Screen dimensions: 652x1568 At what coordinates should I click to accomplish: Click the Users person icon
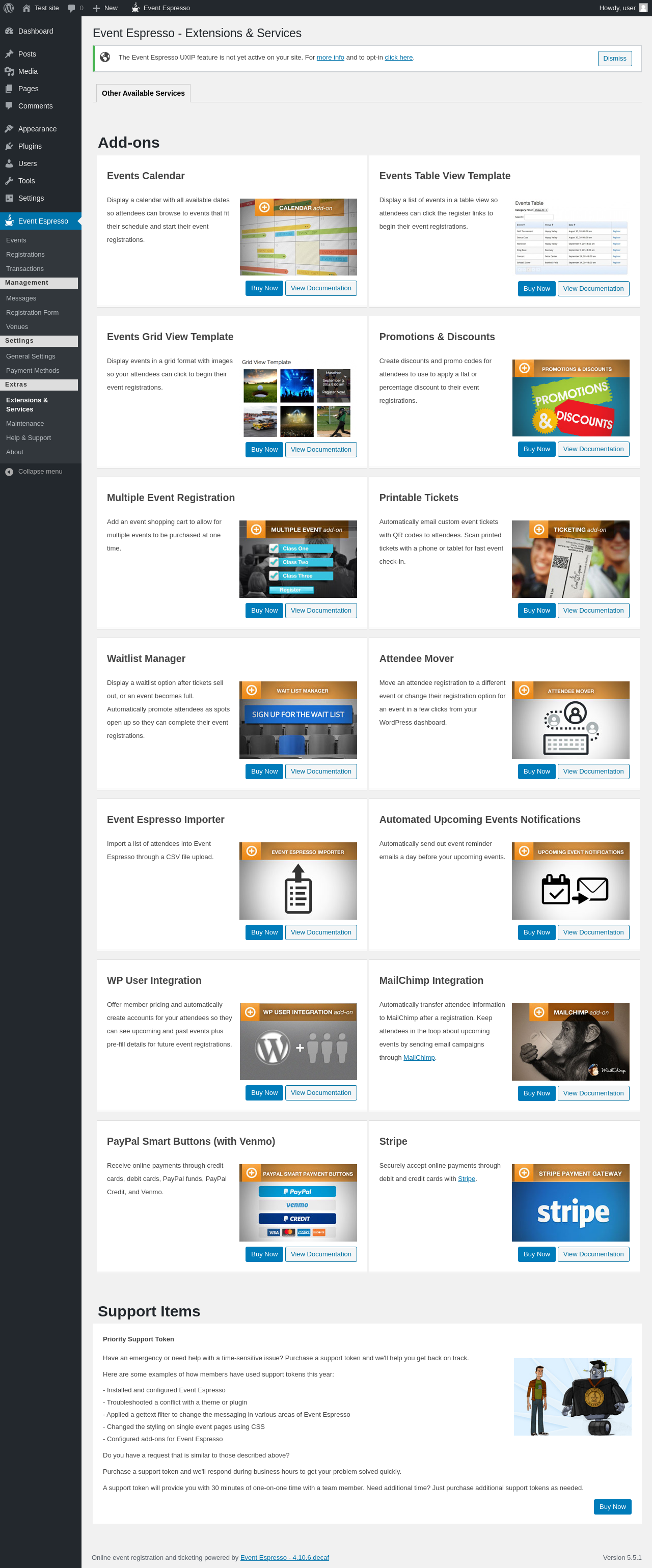pyautogui.click(x=9, y=164)
